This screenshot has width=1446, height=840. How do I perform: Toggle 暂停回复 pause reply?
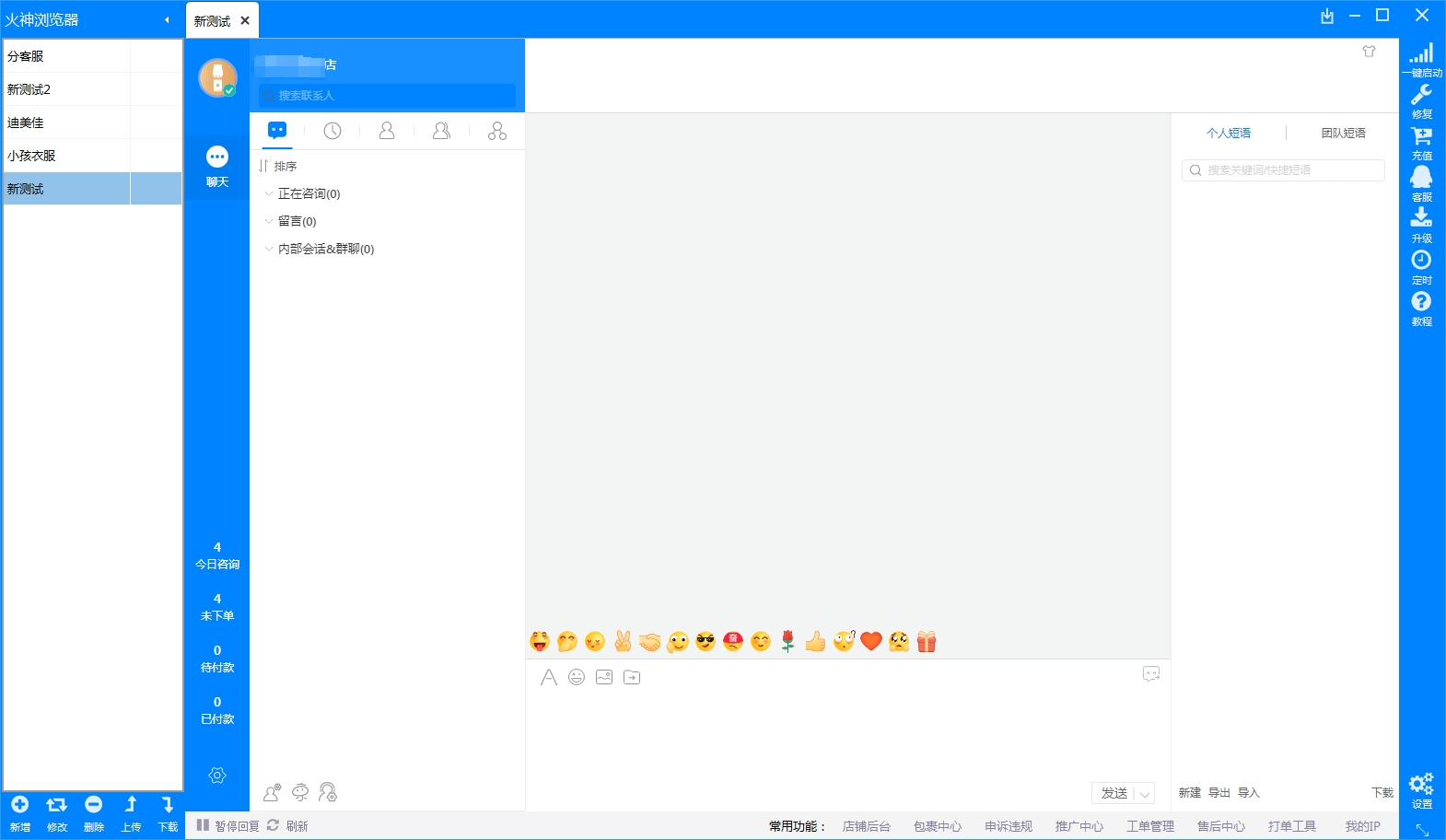(228, 826)
